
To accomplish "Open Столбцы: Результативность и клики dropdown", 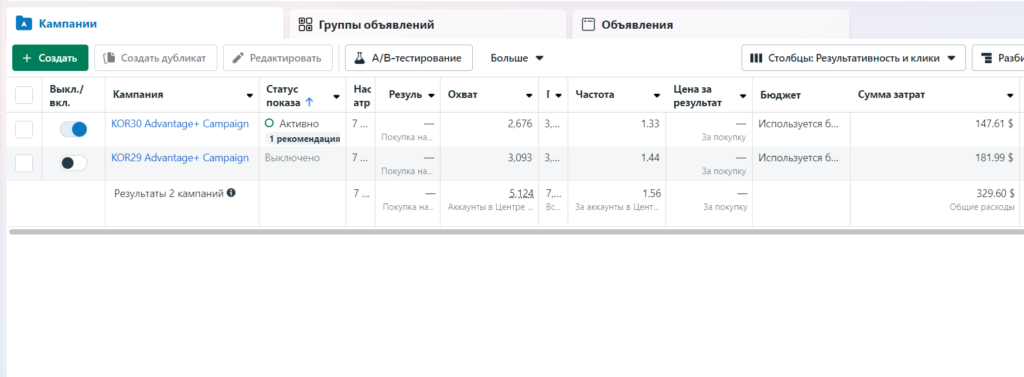I will click(x=854, y=58).
